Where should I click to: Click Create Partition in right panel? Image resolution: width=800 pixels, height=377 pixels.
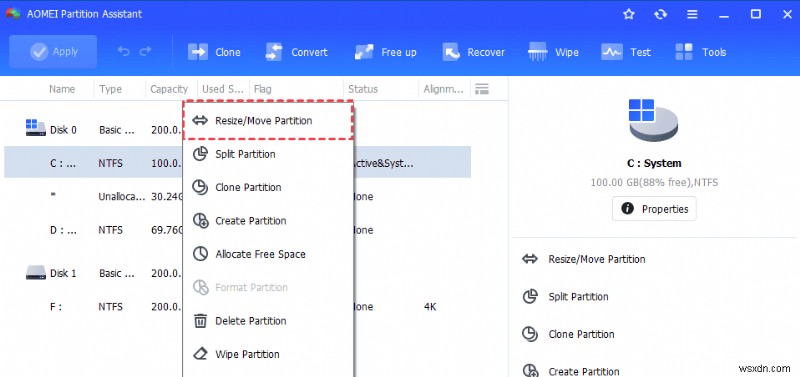click(584, 371)
